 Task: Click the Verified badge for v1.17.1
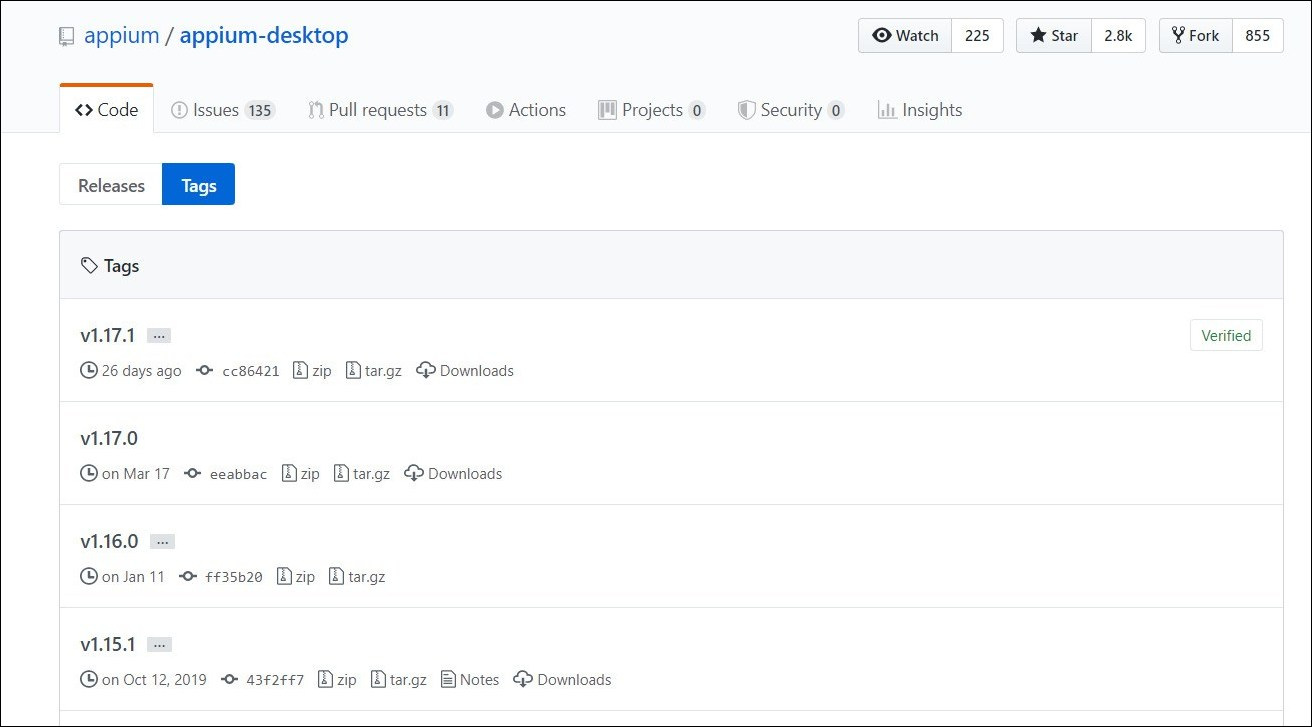pos(1226,336)
